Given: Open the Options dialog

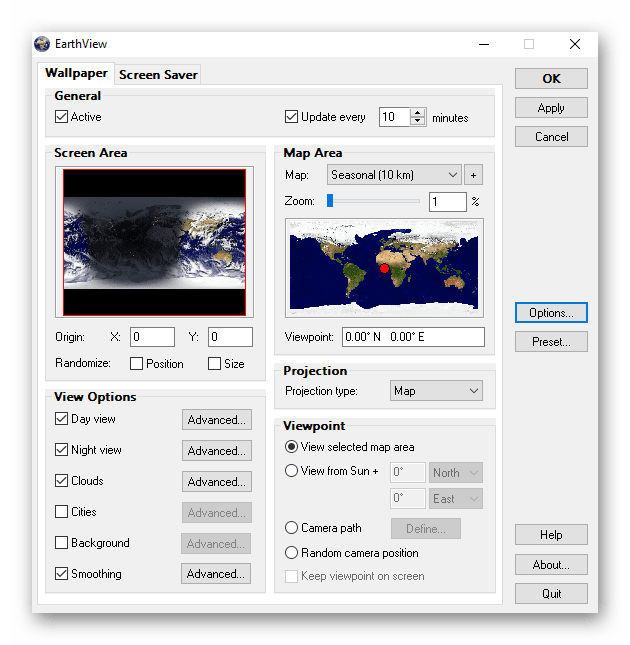Looking at the screenshot, I should (551, 313).
